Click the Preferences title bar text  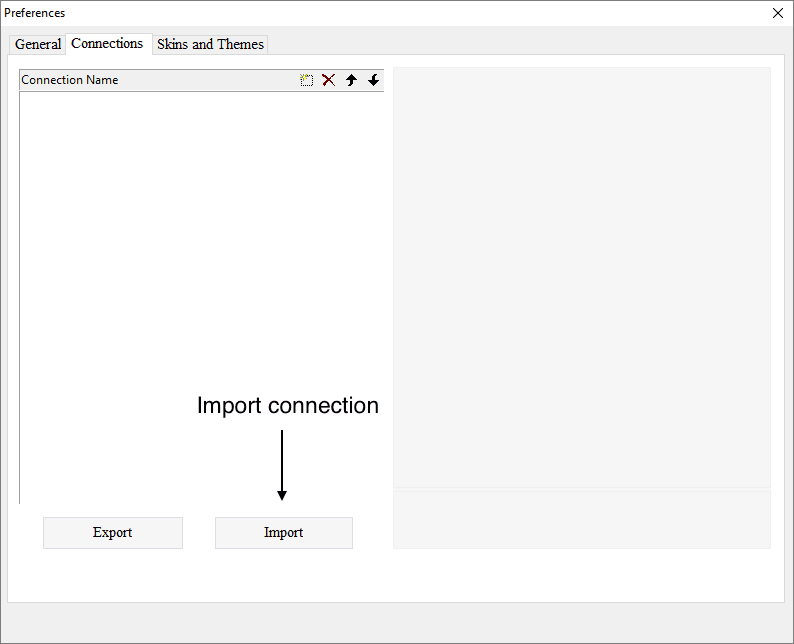[35, 13]
